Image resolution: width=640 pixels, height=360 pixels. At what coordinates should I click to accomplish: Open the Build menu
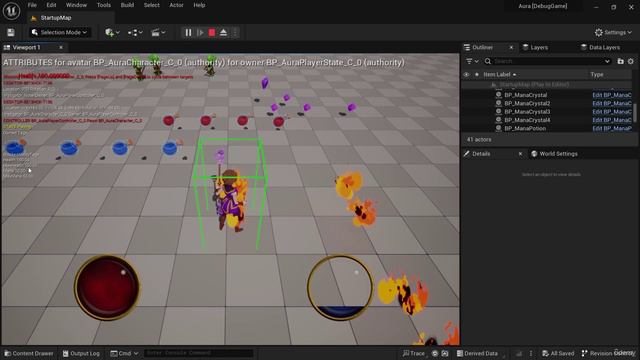(x=127, y=5)
